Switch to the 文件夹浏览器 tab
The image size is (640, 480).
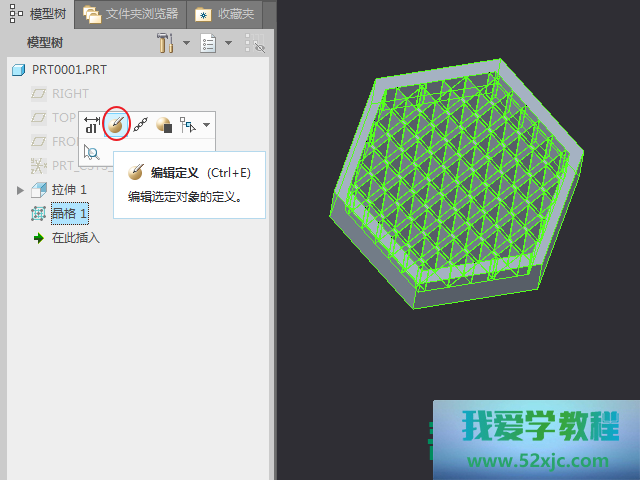pyautogui.click(x=130, y=14)
